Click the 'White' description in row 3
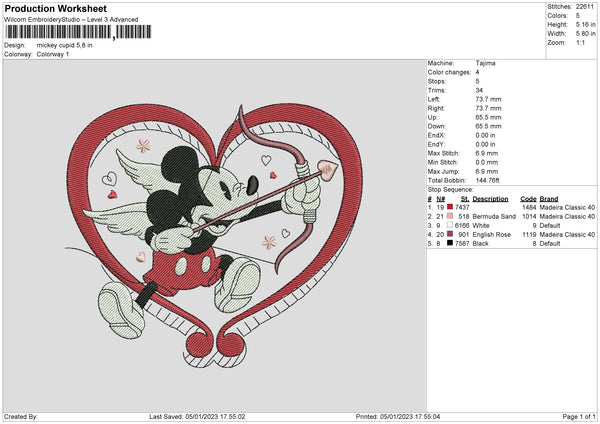Viewport: 600px width, 424px height. coord(481,226)
